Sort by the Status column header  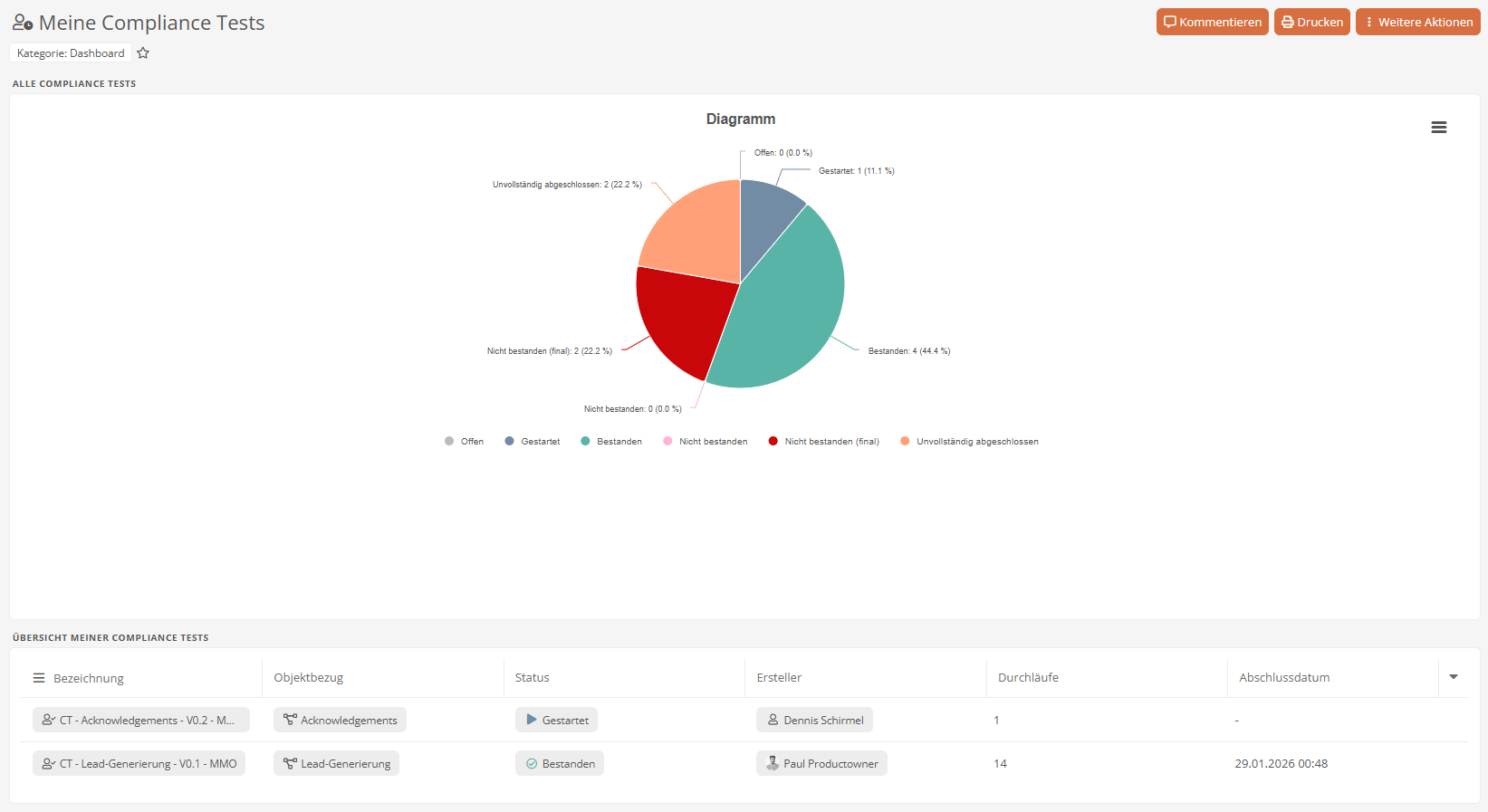pos(533,678)
